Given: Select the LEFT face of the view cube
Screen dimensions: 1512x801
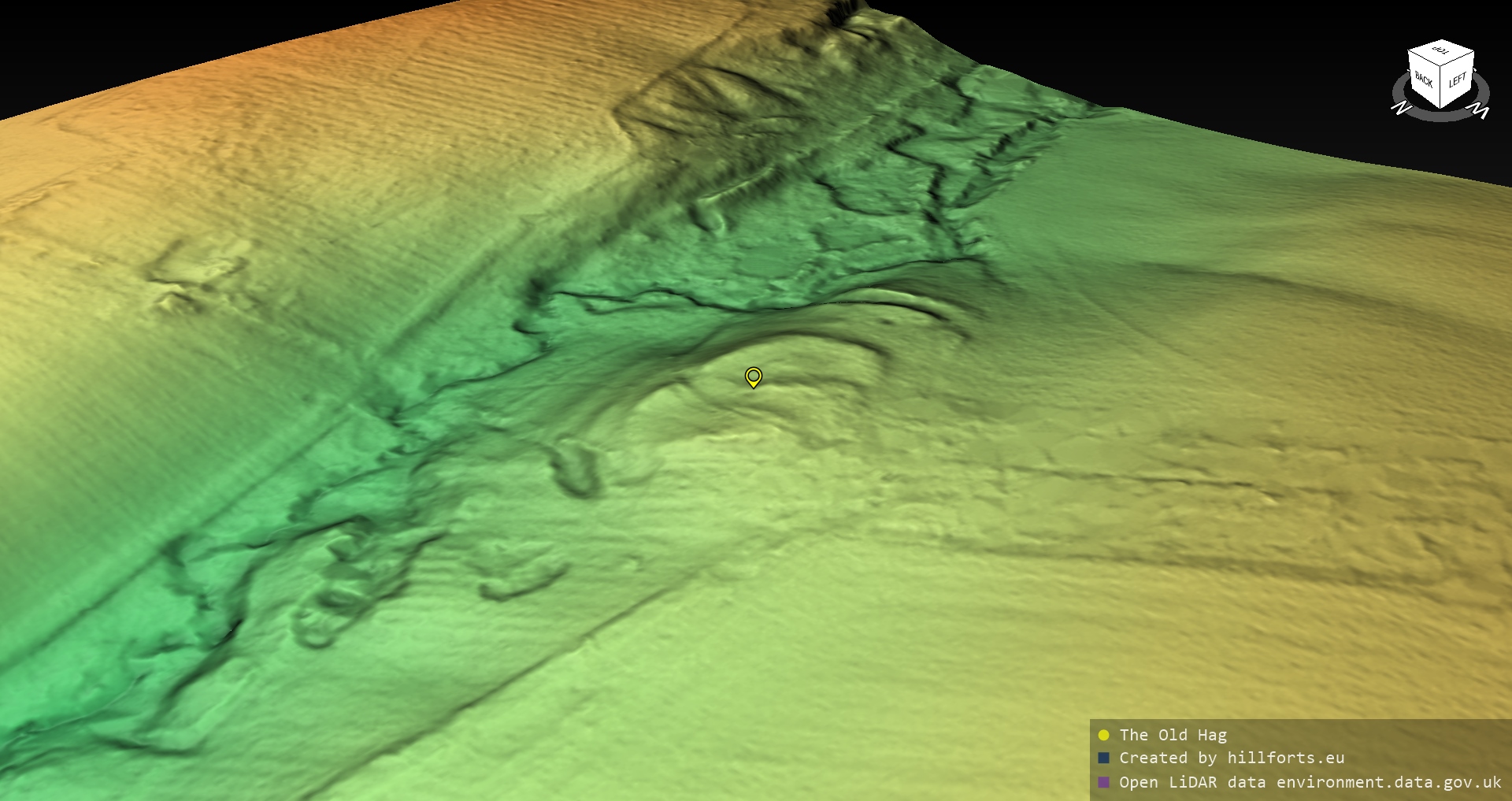Looking at the screenshot, I should pos(1457,80).
